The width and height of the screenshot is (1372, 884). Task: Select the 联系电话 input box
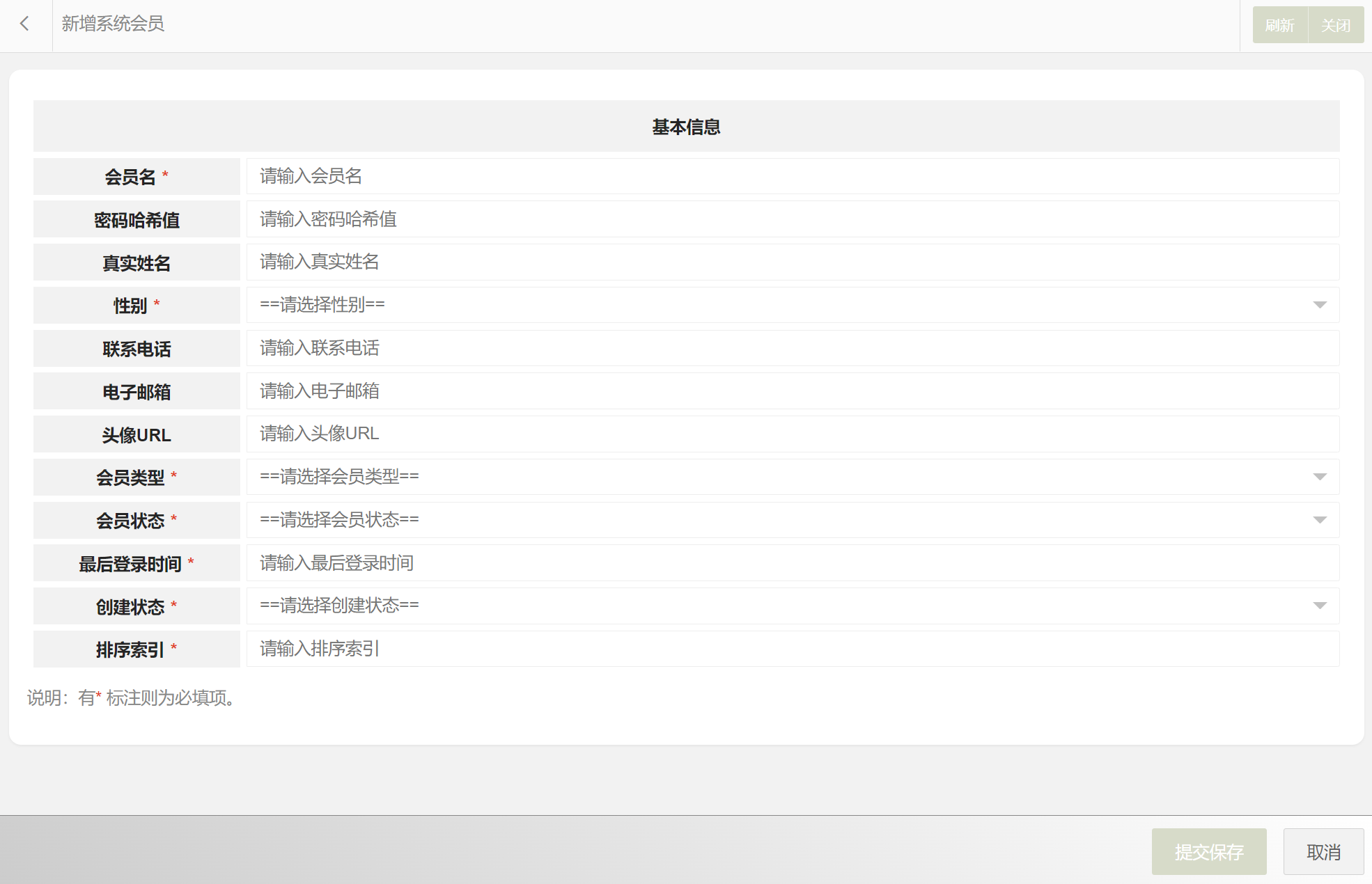[x=792, y=348]
